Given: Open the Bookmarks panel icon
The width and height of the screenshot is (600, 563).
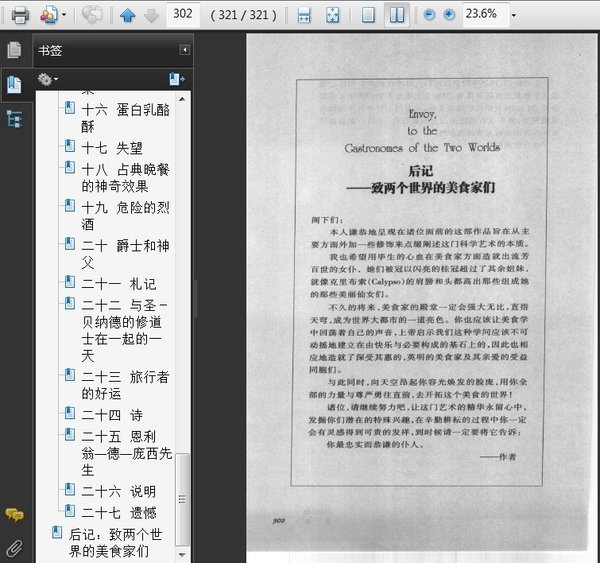Looking at the screenshot, I should [x=15, y=85].
